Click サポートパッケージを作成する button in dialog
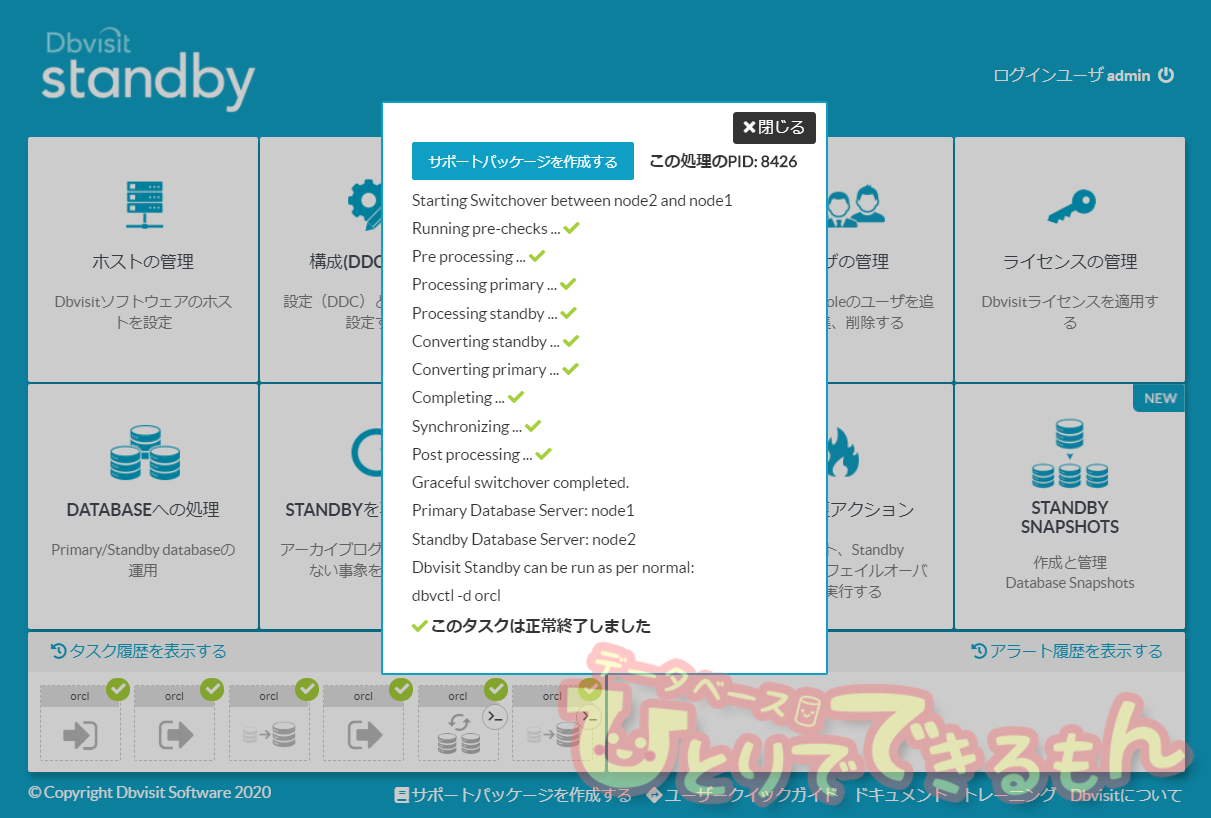Screen dimensions: 1211x818 523,161
